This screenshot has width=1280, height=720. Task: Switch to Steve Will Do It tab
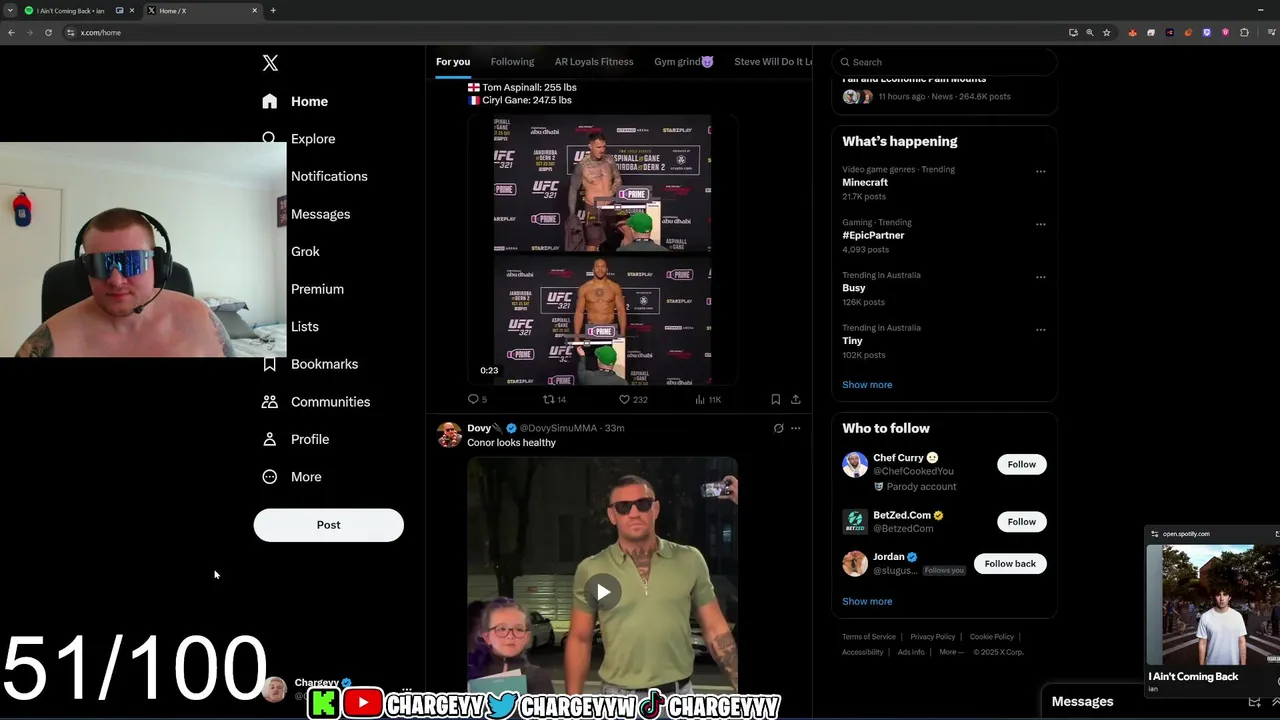click(773, 62)
